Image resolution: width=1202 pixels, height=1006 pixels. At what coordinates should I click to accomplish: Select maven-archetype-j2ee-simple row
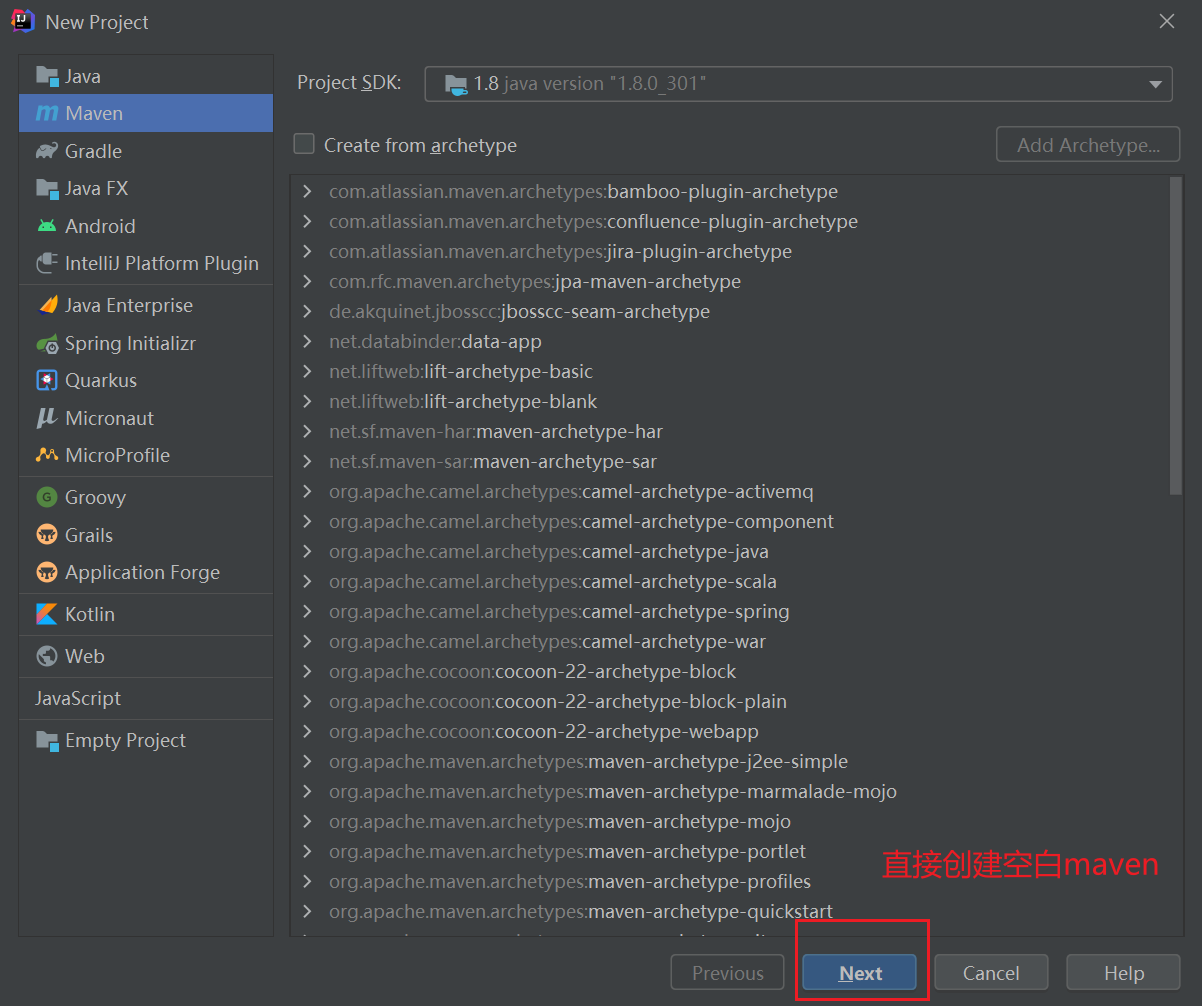tap(730, 761)
